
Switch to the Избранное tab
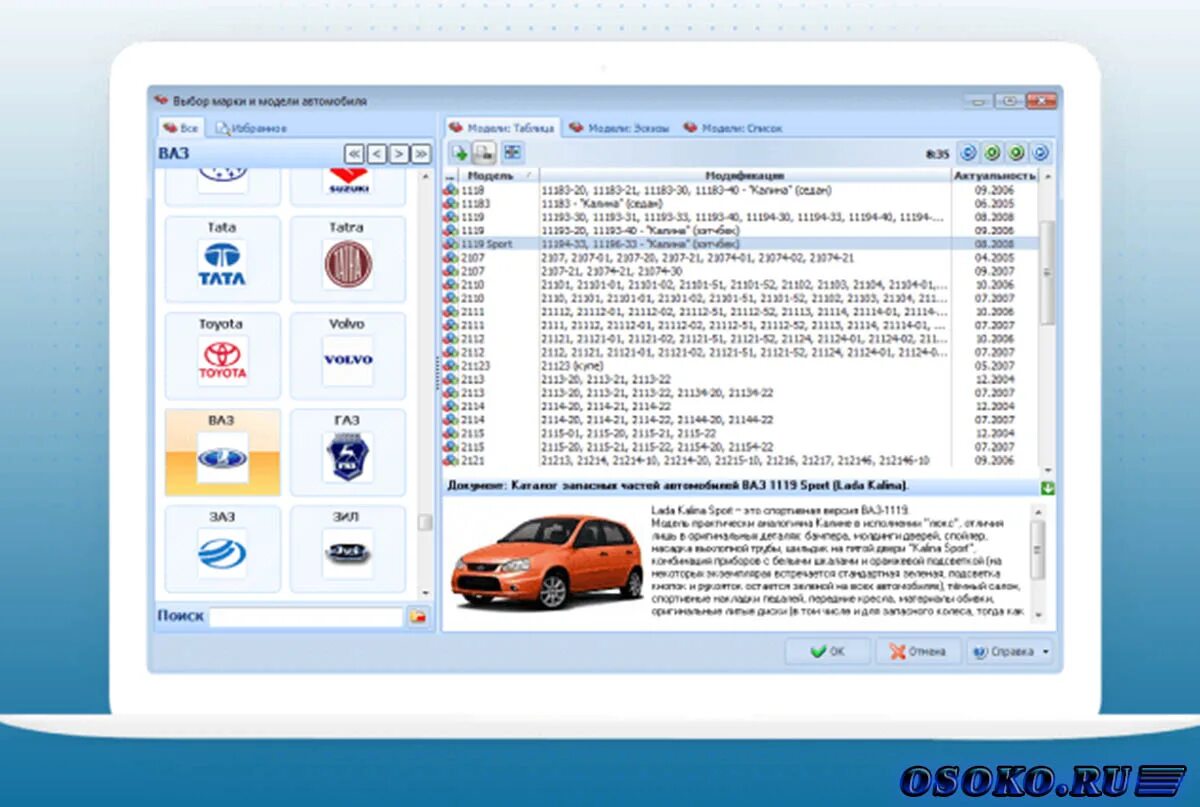(252, 128)
